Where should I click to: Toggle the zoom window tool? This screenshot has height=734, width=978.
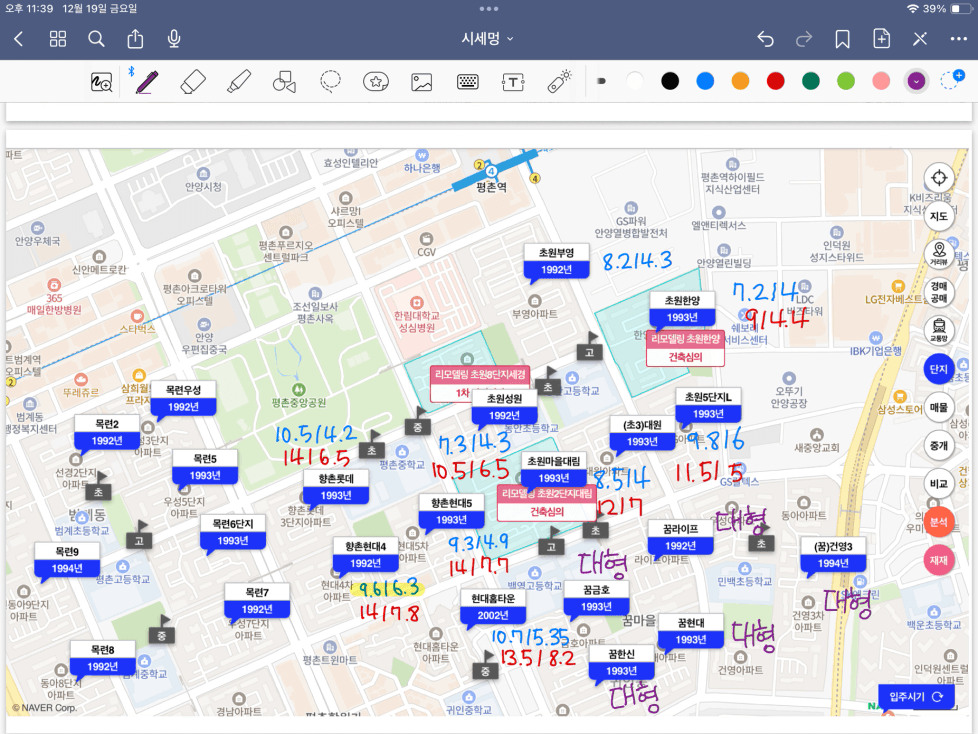(101, 82)
